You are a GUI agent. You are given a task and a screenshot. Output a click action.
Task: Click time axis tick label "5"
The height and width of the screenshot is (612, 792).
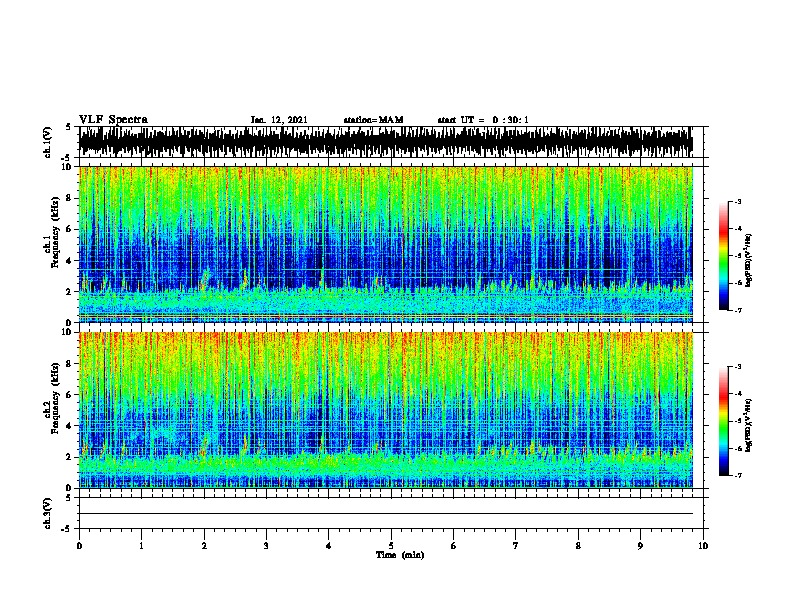pos(391,545)
